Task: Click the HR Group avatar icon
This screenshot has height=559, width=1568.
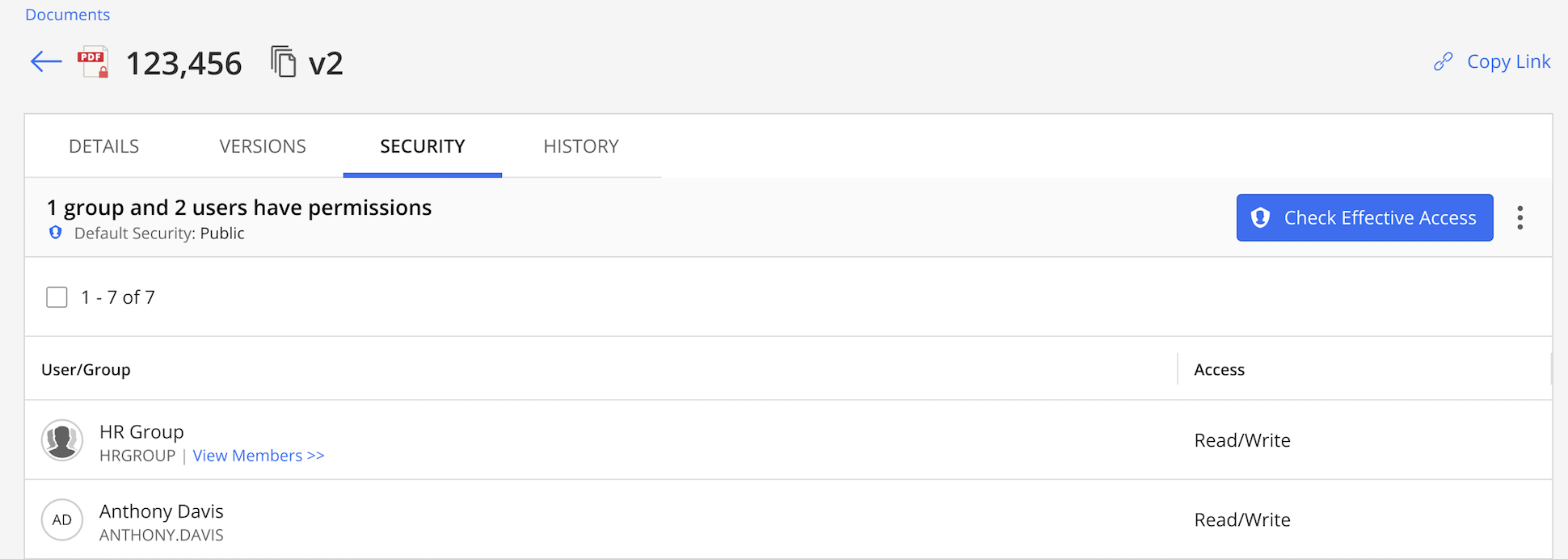Action: point(62,440)
